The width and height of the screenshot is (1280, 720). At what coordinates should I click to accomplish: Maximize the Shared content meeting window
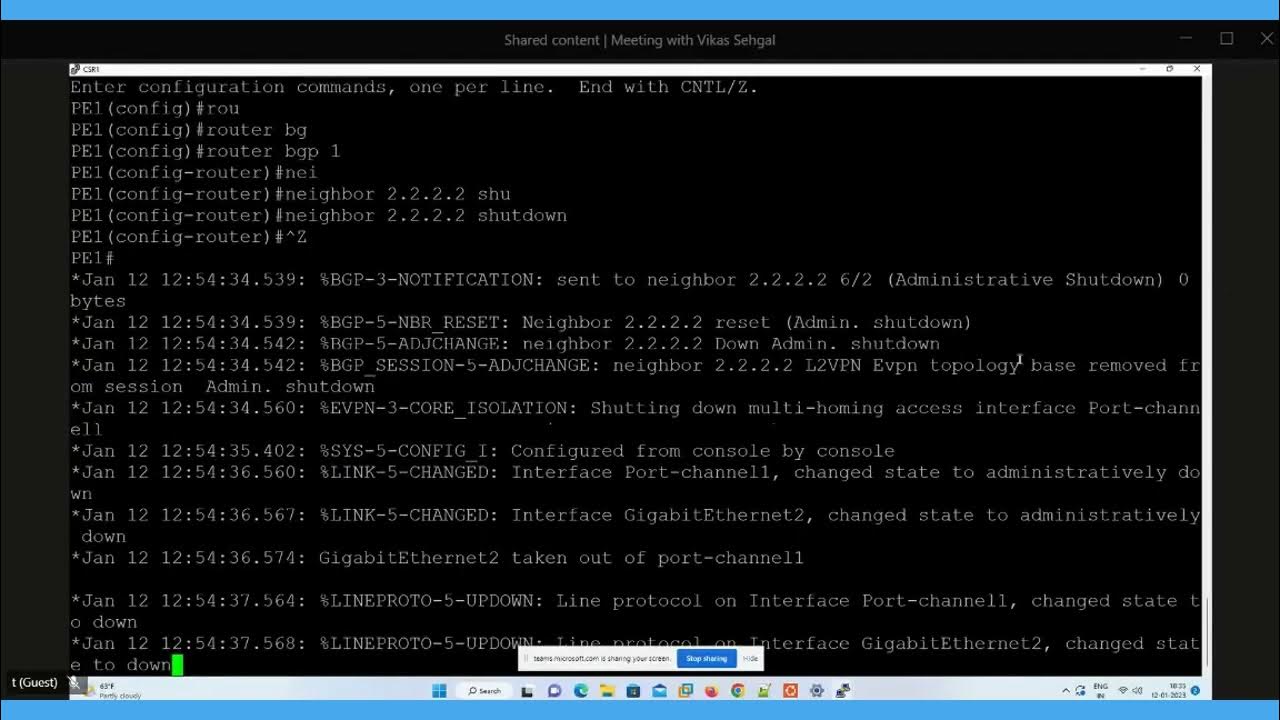pos(1227,39)
